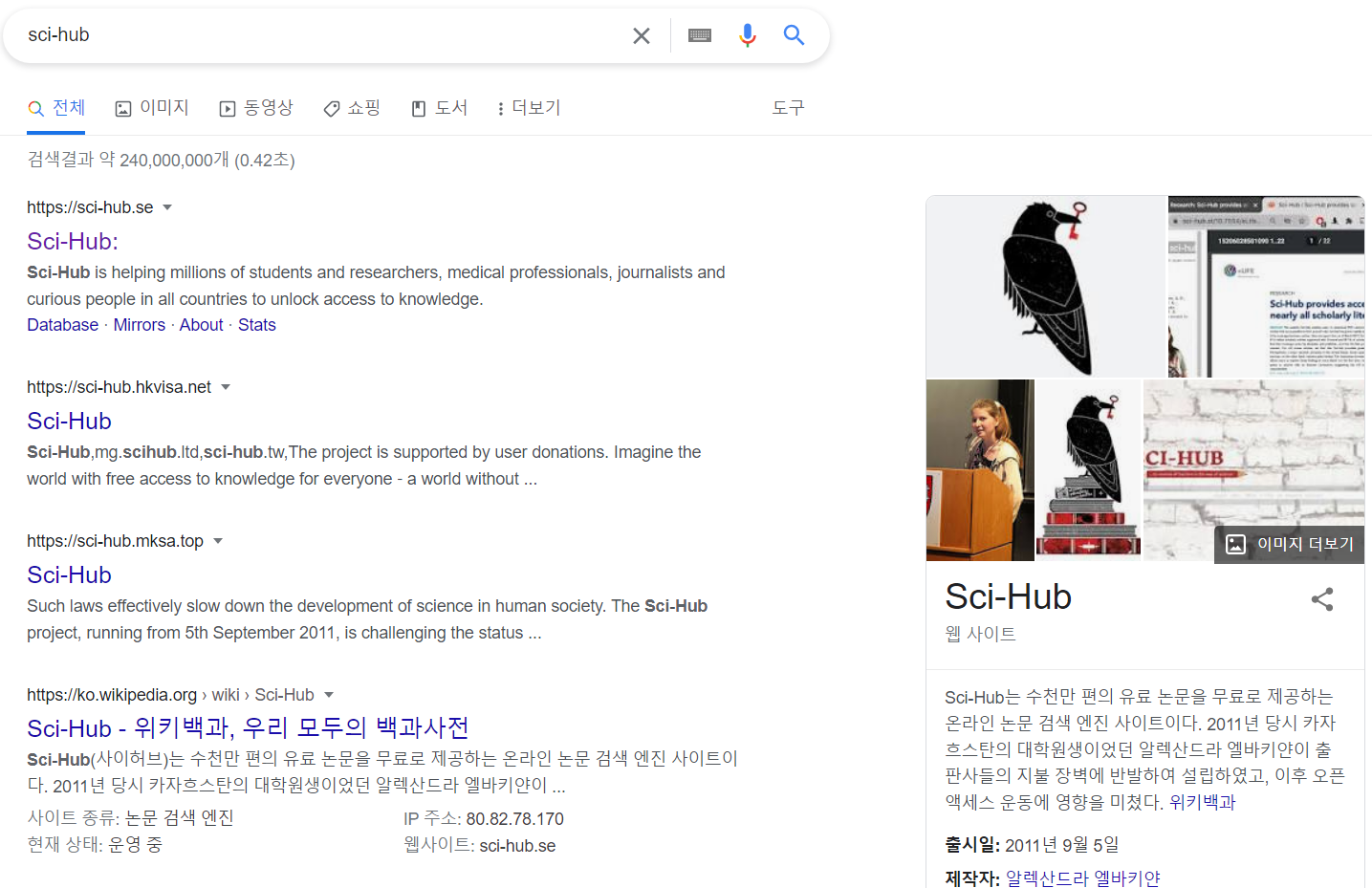Click the result count 약 240,000,000개 text
The width and height of the screenshot is (1372, 888).
(x=164, y=160)
